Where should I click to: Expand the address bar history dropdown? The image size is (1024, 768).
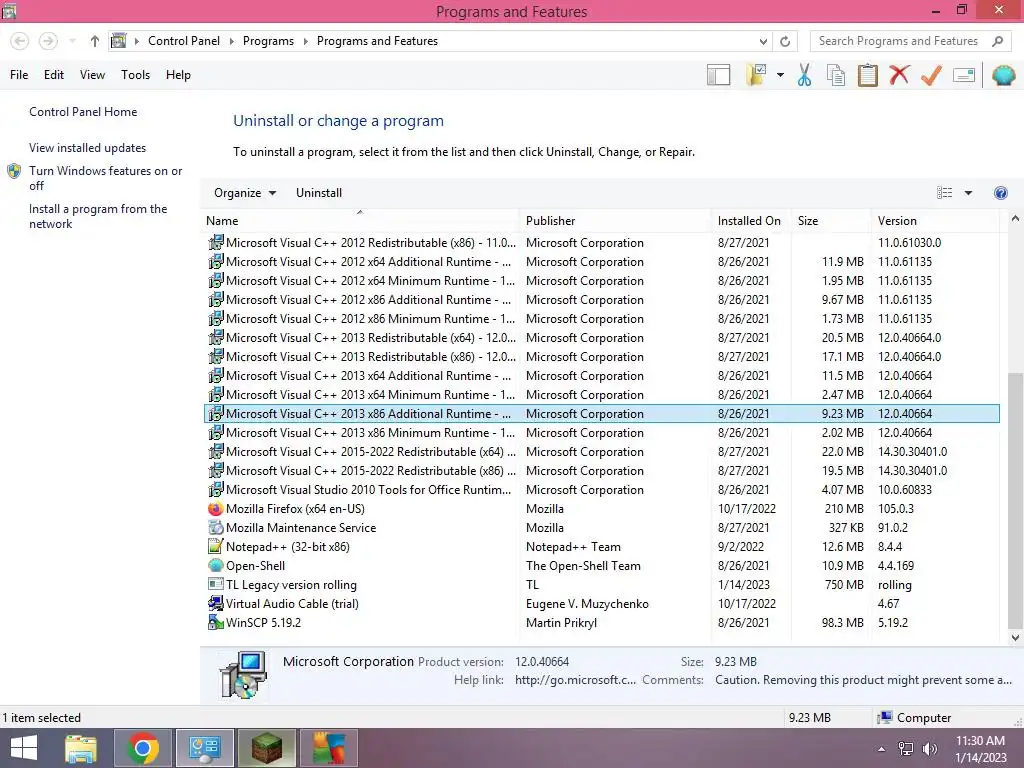763,41
